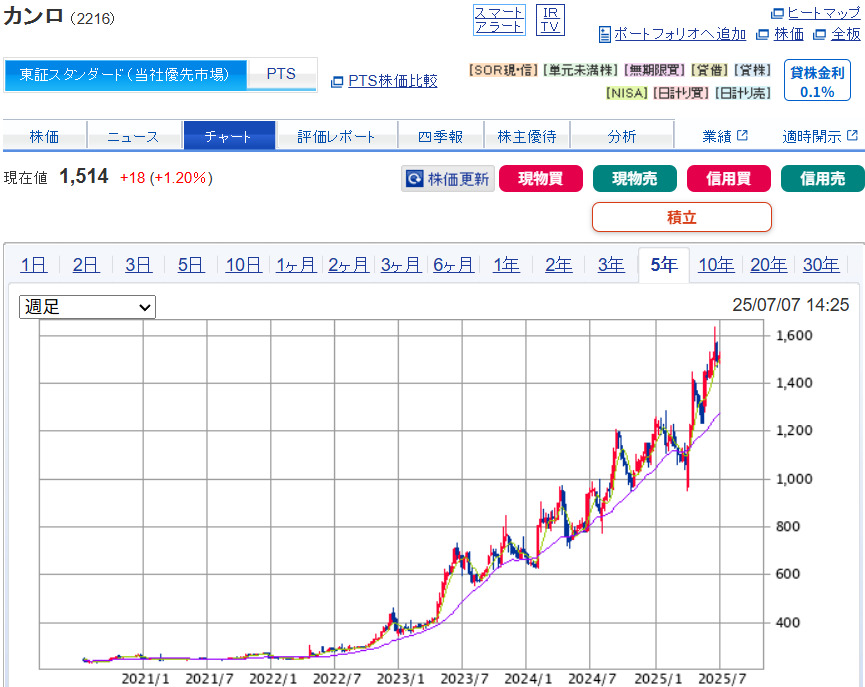
Task: Open the 適時開示 external tab
Action: [x=820, y=136]
